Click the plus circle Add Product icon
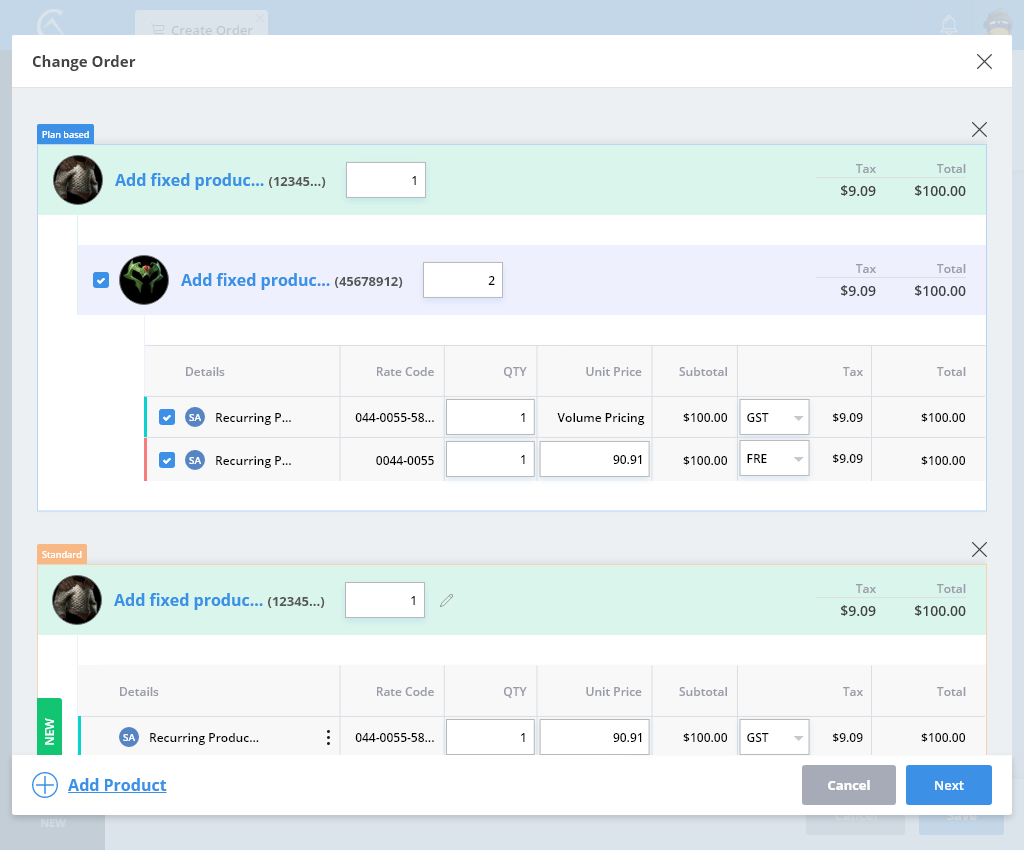The height and width of the screenshot is (850, 1024). [x=45, y=785]
